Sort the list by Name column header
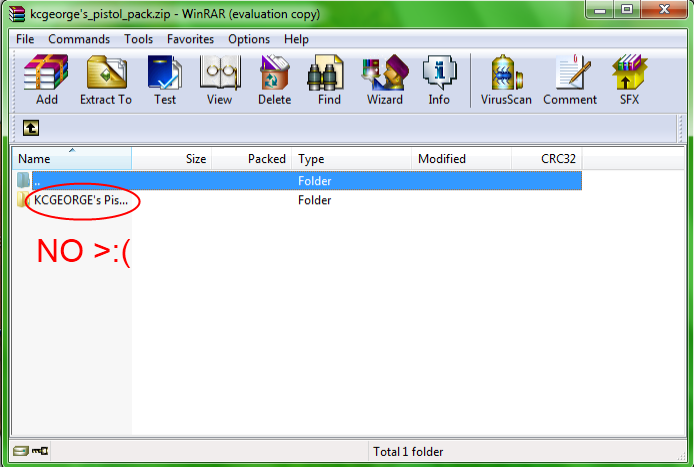Viewport: 694px width, 467px height. (72, 158)
